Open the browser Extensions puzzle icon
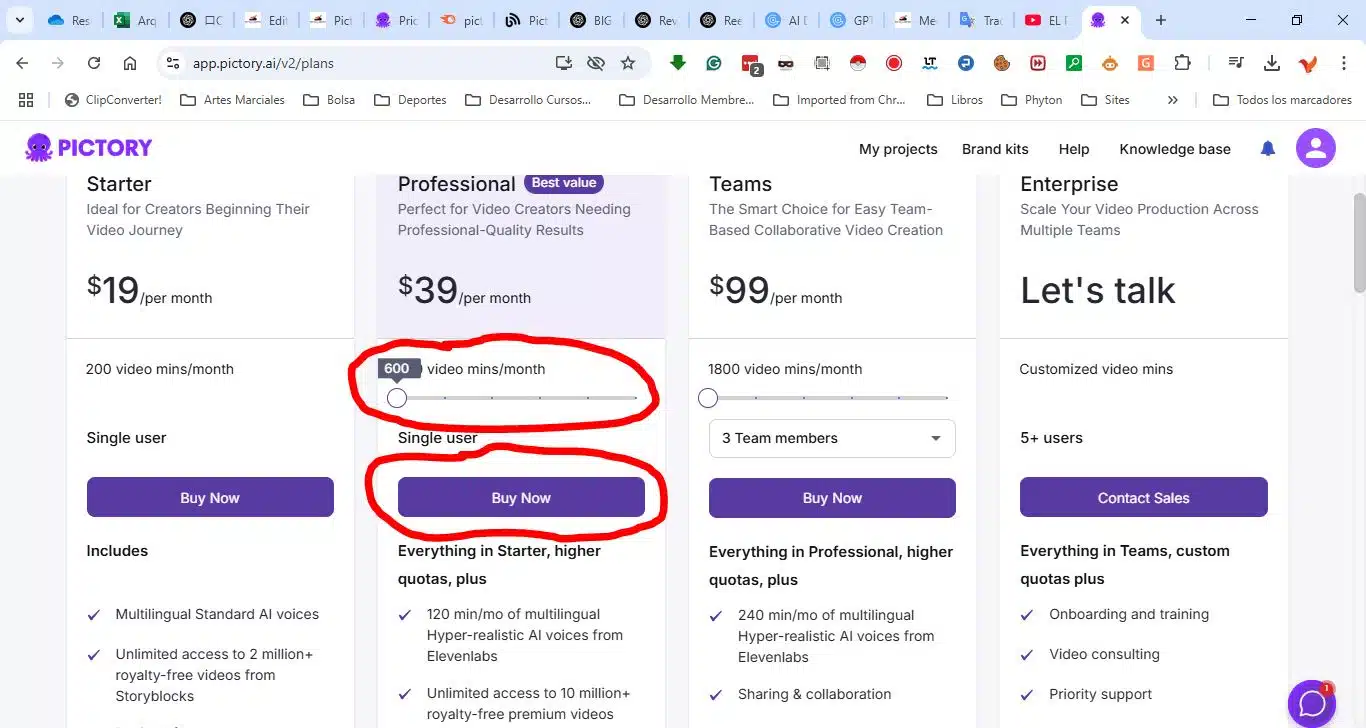 (1182, 63)
